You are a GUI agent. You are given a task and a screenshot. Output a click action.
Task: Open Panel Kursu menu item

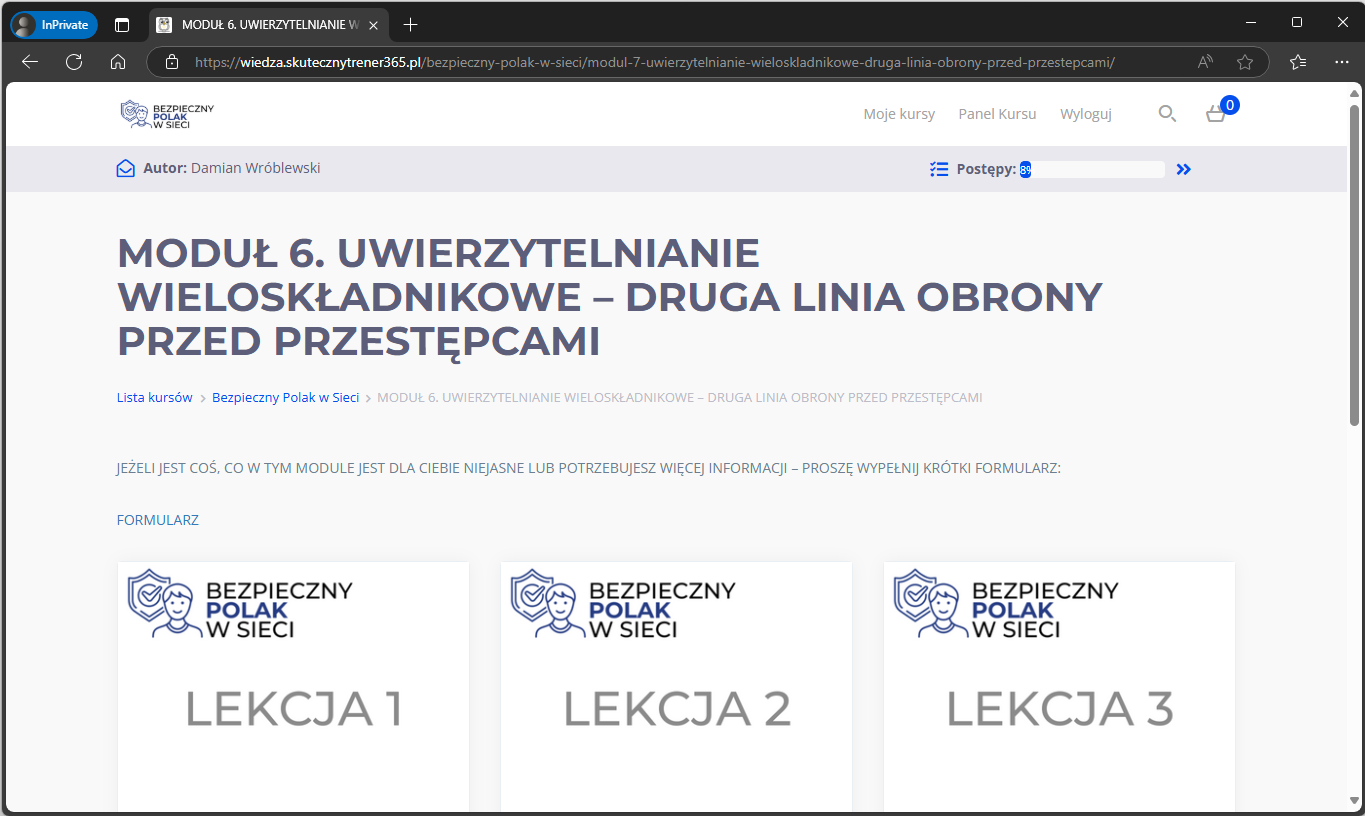coord(997,114)
